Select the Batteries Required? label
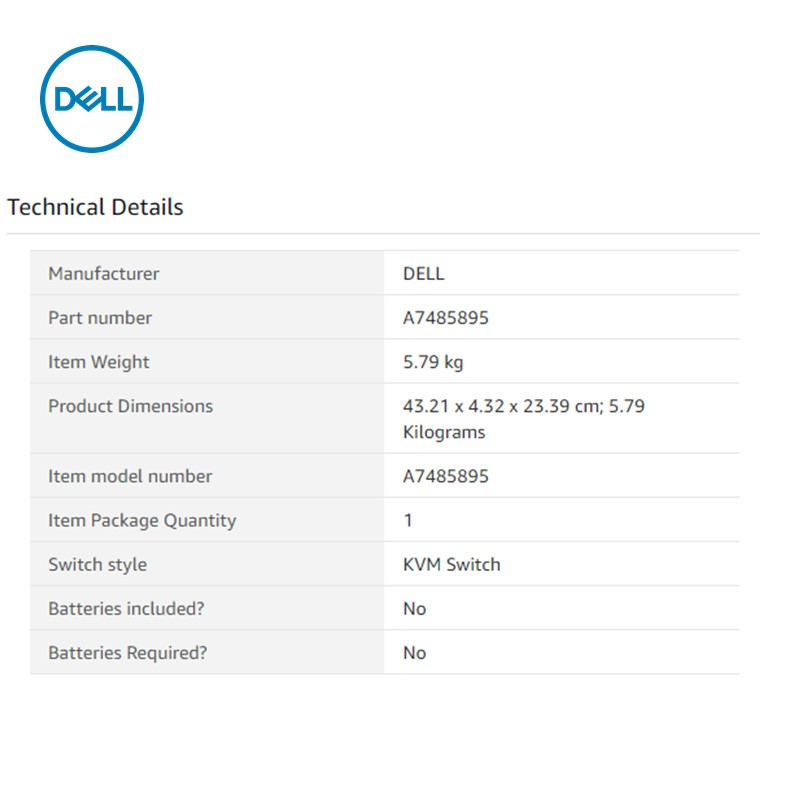The image size is (800, 800). [128, 652]
